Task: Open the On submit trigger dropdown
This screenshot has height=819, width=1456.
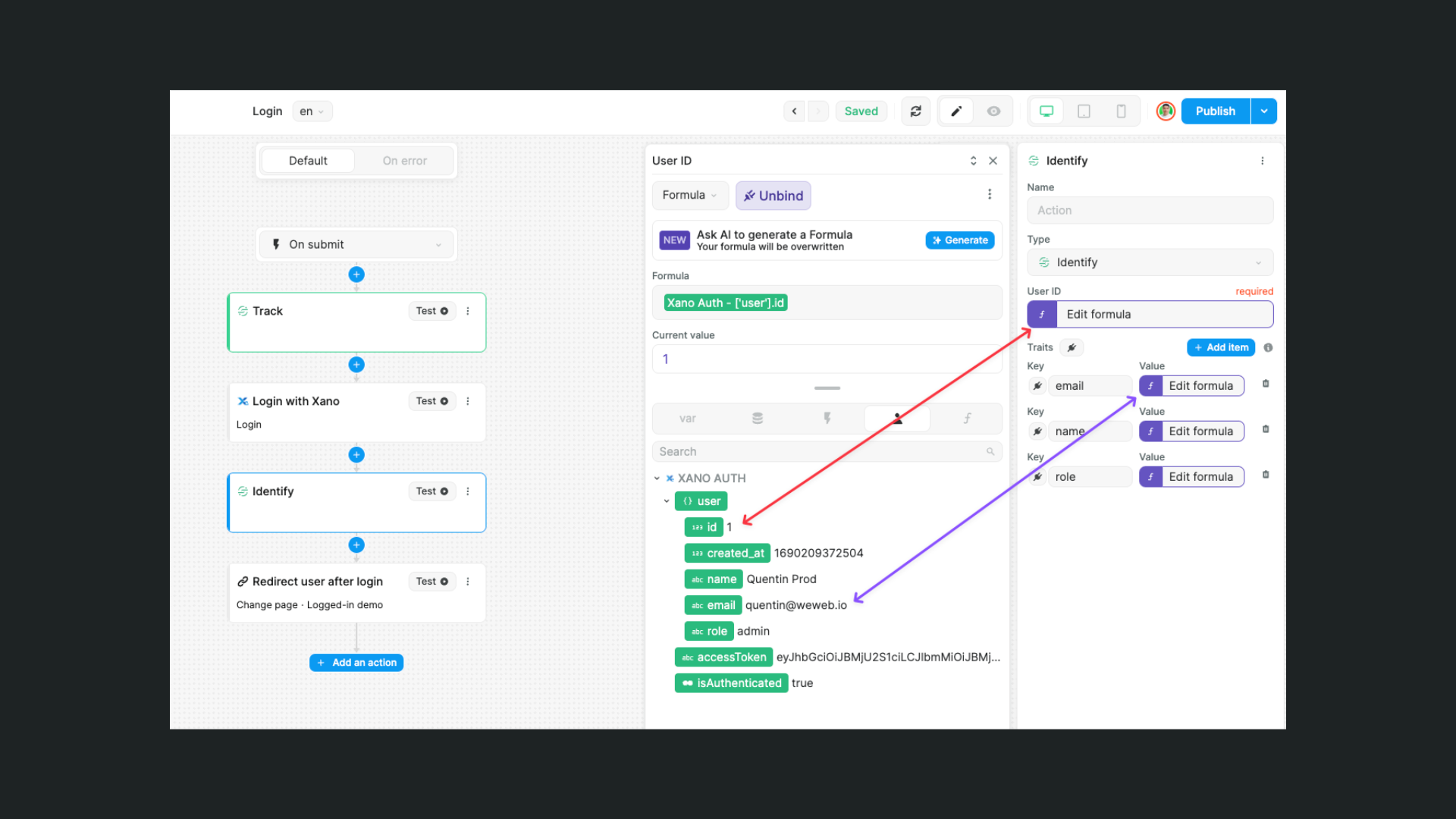Action: click(x=356, y=244)
